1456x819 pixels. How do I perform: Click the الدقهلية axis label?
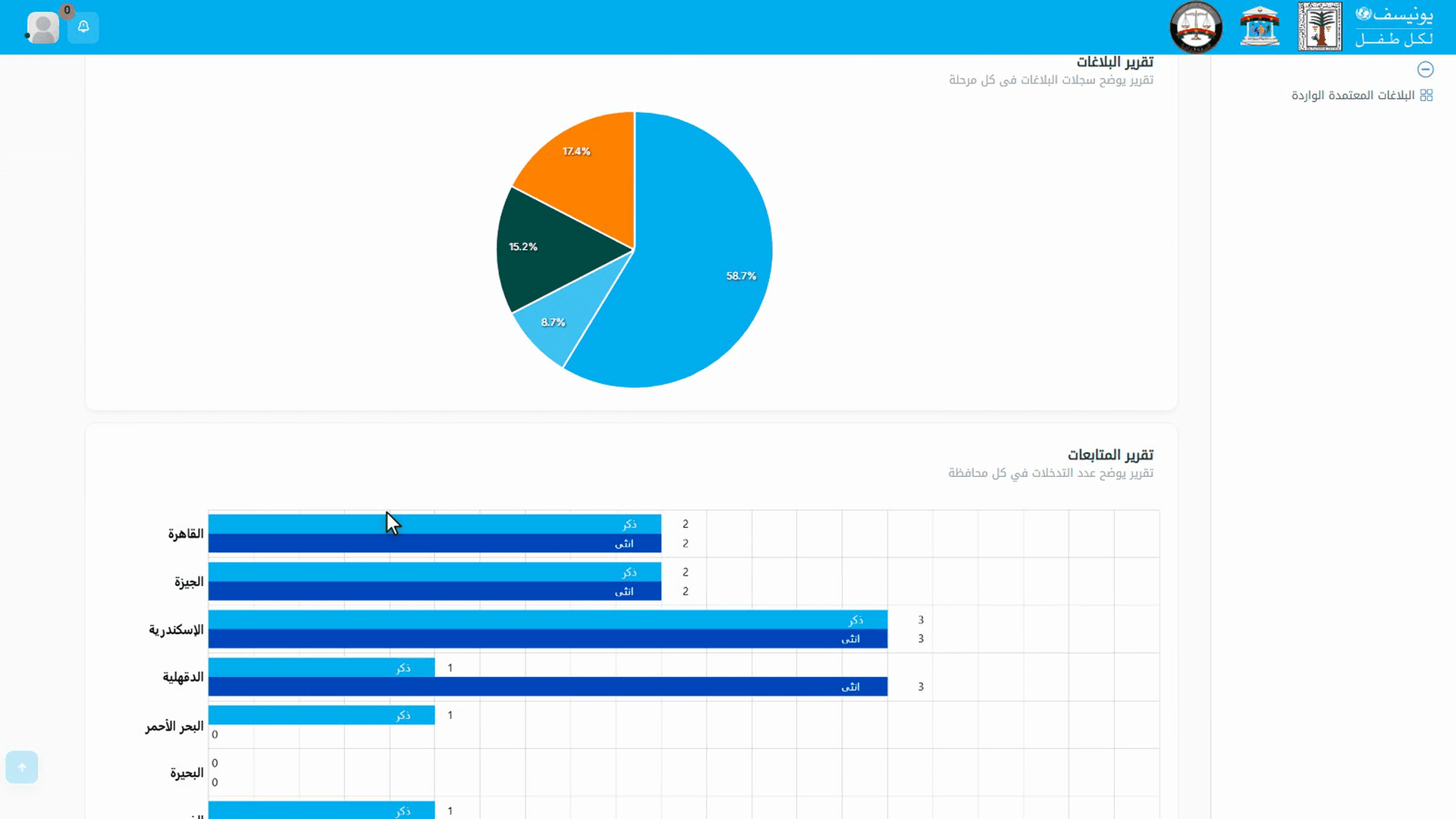(183, 677)
